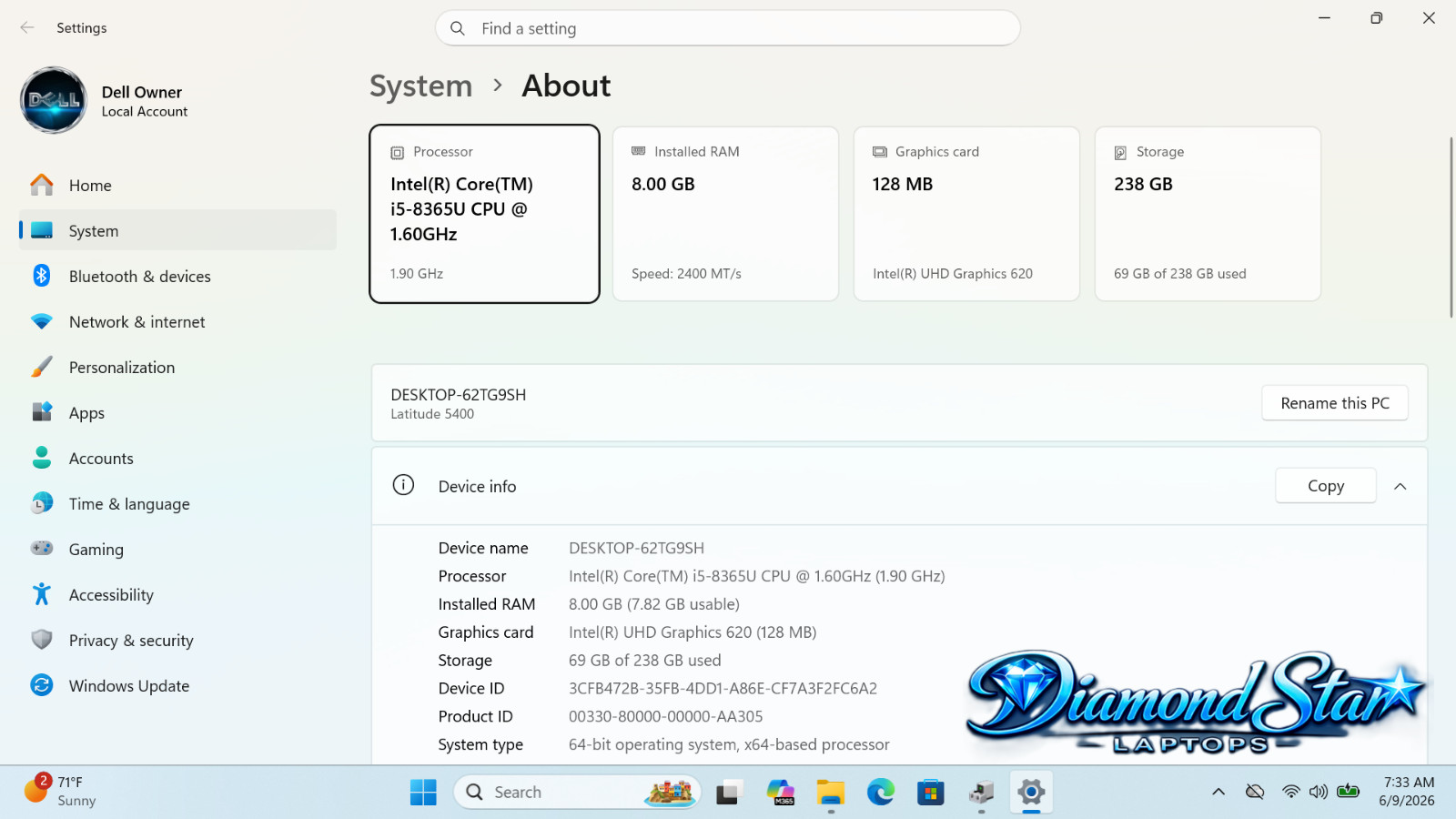
Task: Open Task View from the taskbar
Action: (729, 793)
